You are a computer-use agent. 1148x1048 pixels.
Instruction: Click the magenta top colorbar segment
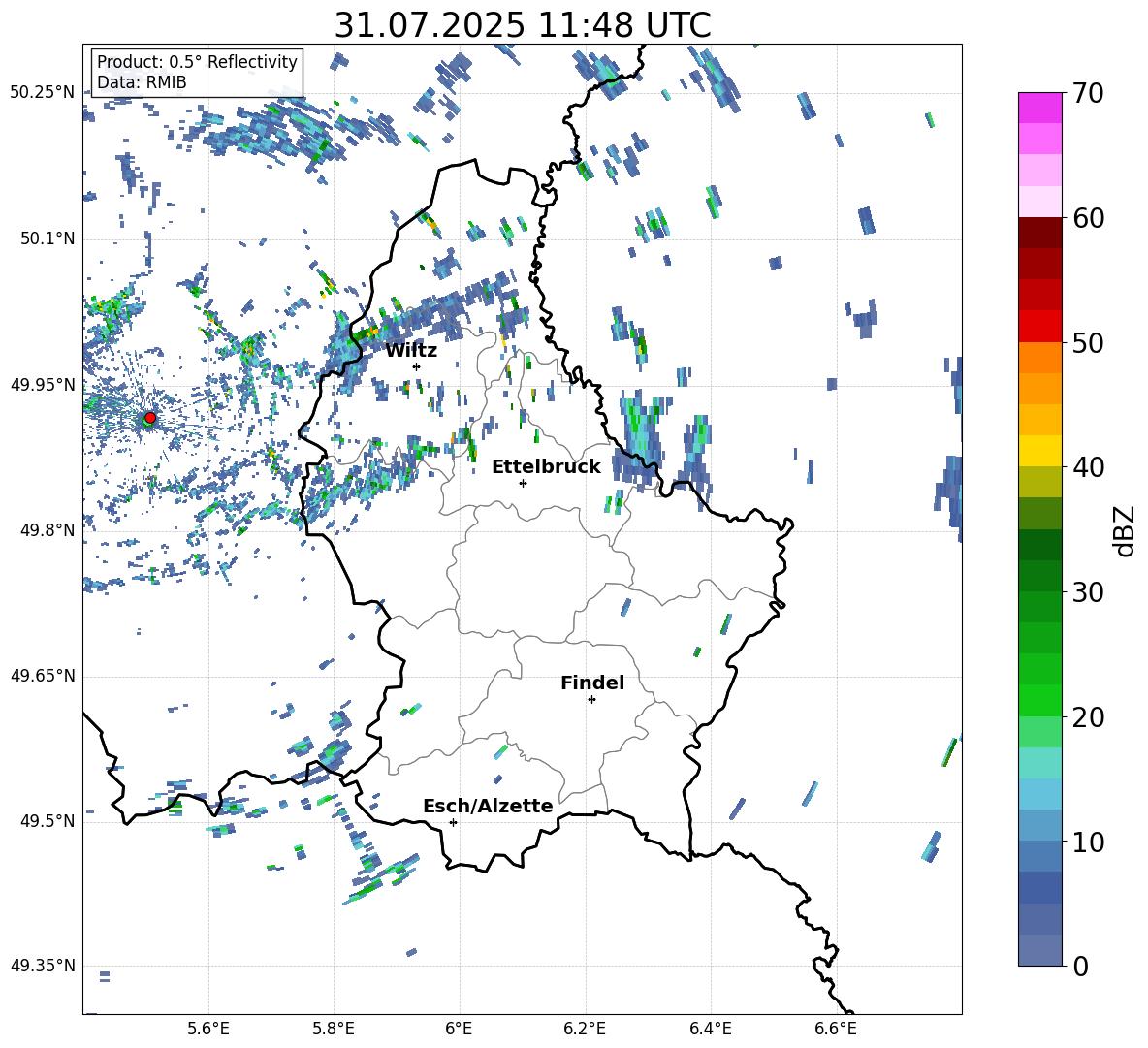pos(1039,108)
